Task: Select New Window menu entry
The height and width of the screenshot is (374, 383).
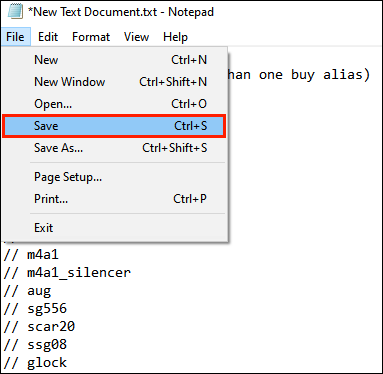Action: (x=115, y=82)
